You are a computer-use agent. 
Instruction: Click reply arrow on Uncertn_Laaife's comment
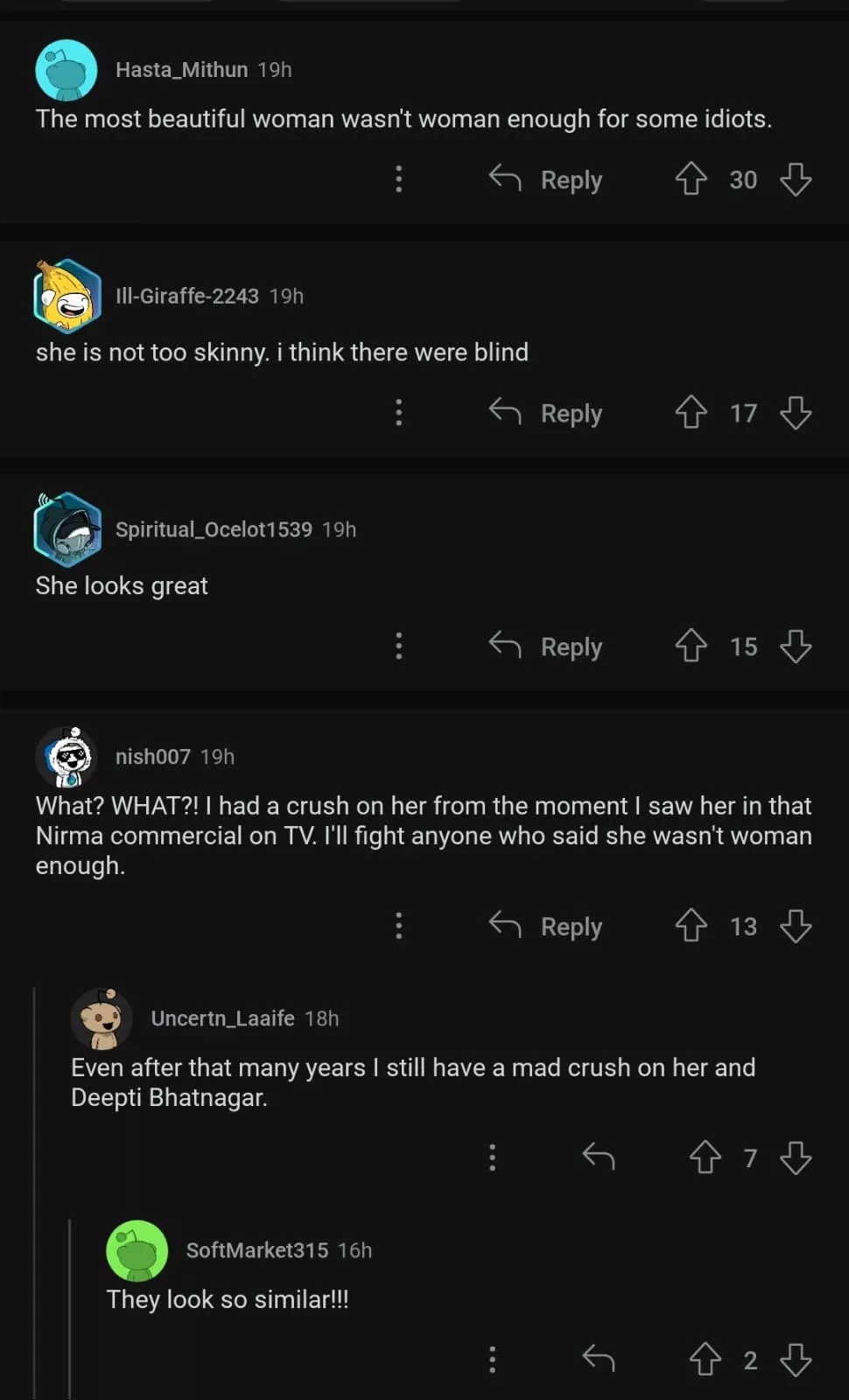click(599, 1158)
